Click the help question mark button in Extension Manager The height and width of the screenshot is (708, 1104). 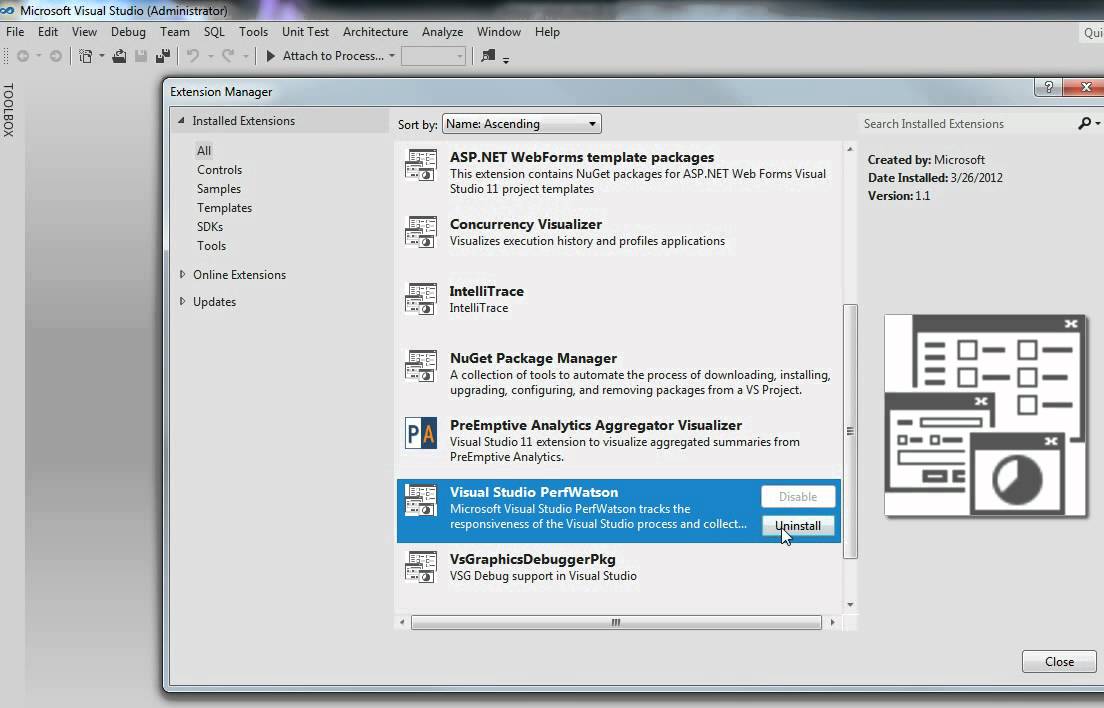pos(1048,87)
